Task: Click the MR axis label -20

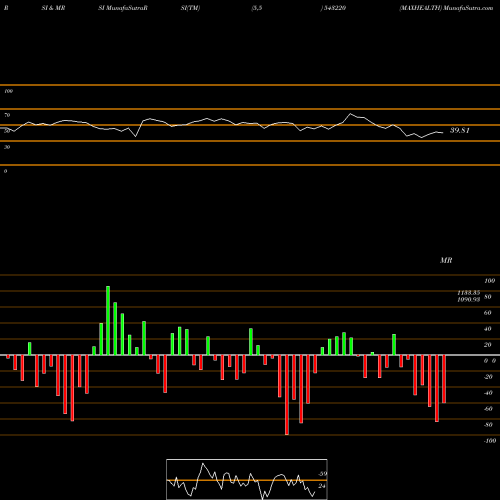Action: (488, 377)
